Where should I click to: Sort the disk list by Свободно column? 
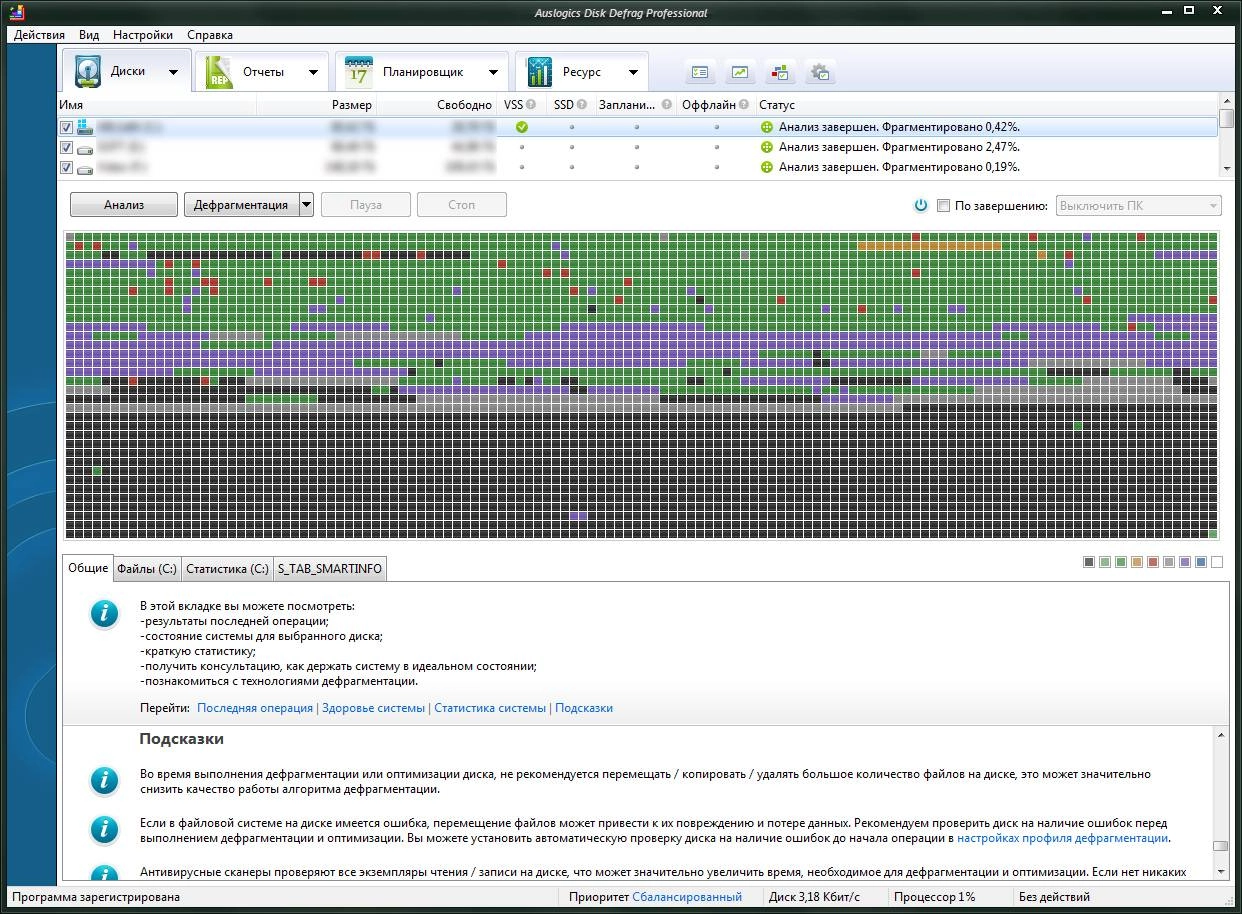437,104
